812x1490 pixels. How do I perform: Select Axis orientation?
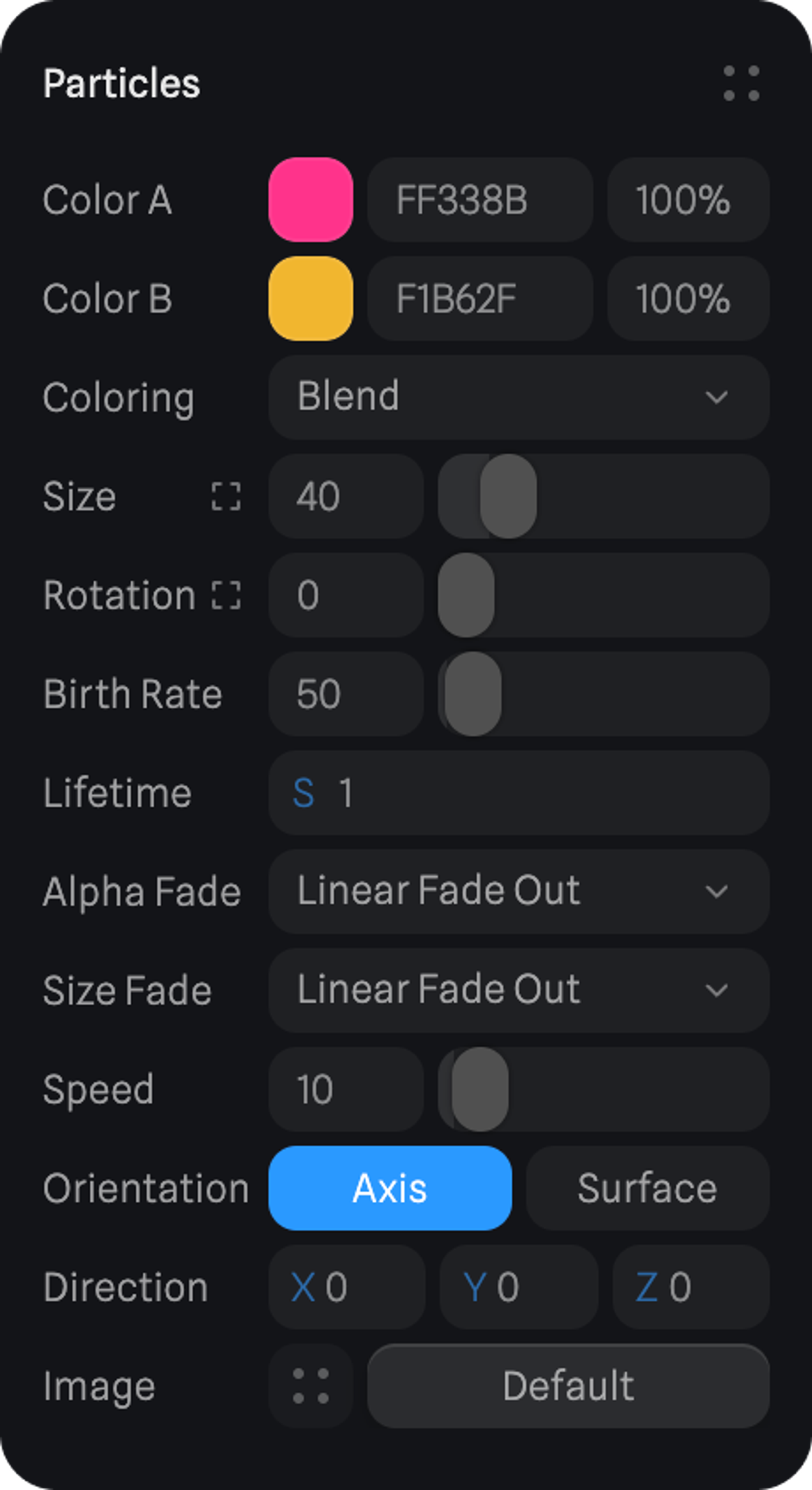pyautogui.click(x=390, y=1188)
